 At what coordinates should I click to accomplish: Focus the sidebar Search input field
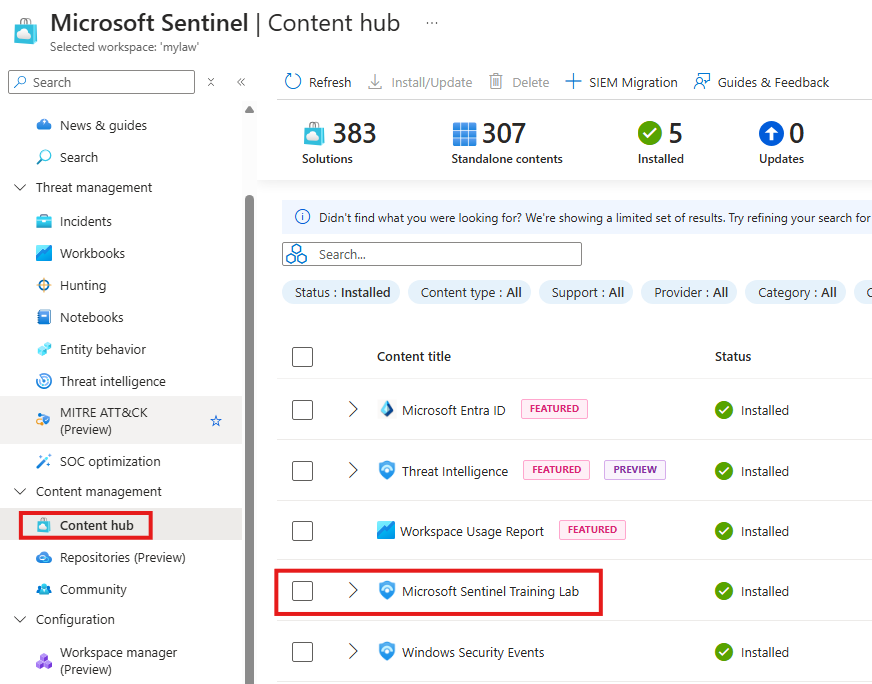102,82
